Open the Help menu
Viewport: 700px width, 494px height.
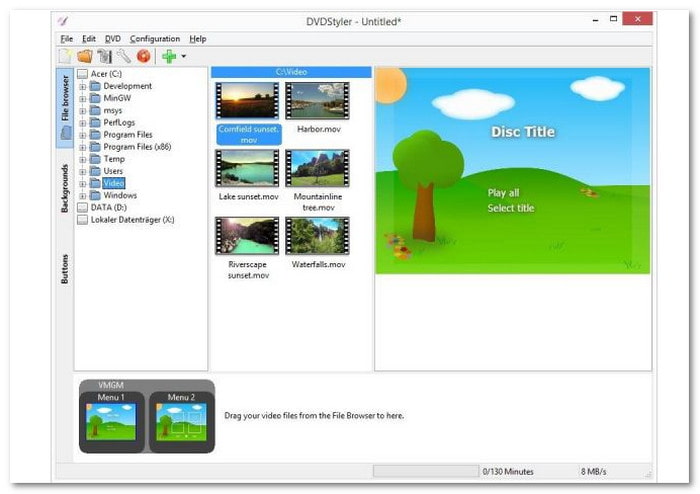(x=198, y=39)
